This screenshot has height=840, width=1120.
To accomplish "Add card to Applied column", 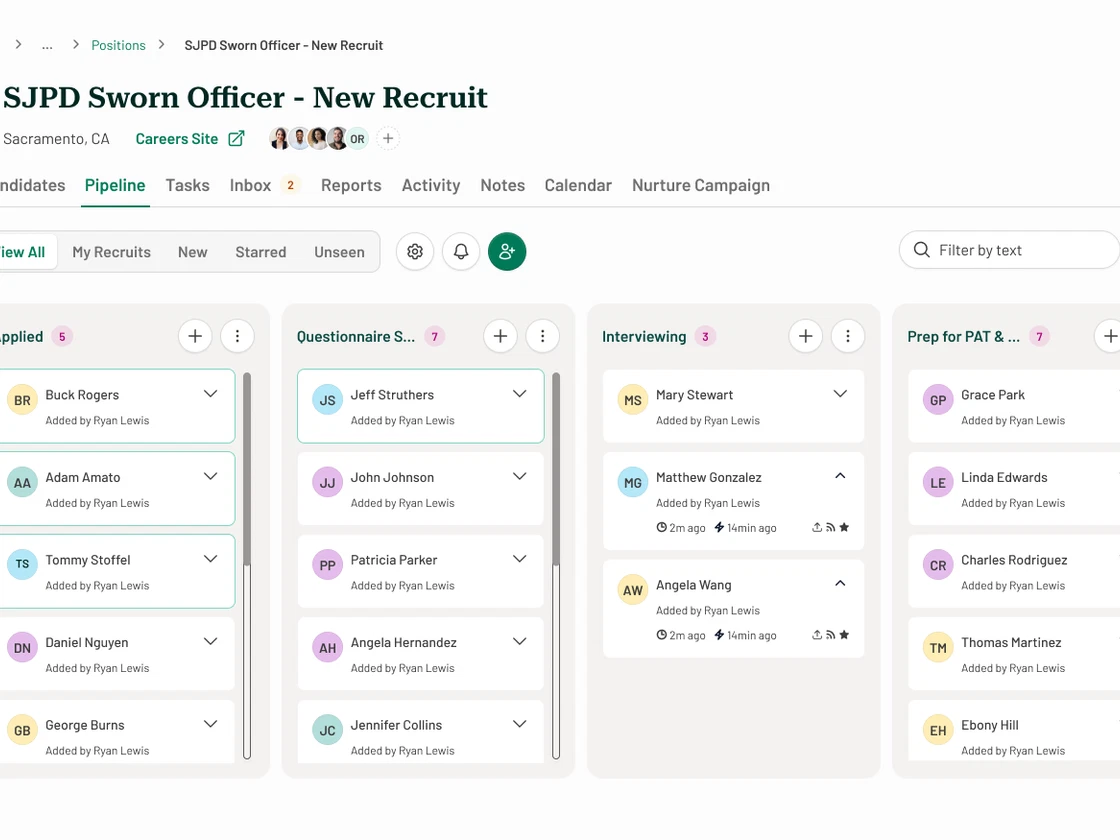I will [x=195, y=337].
